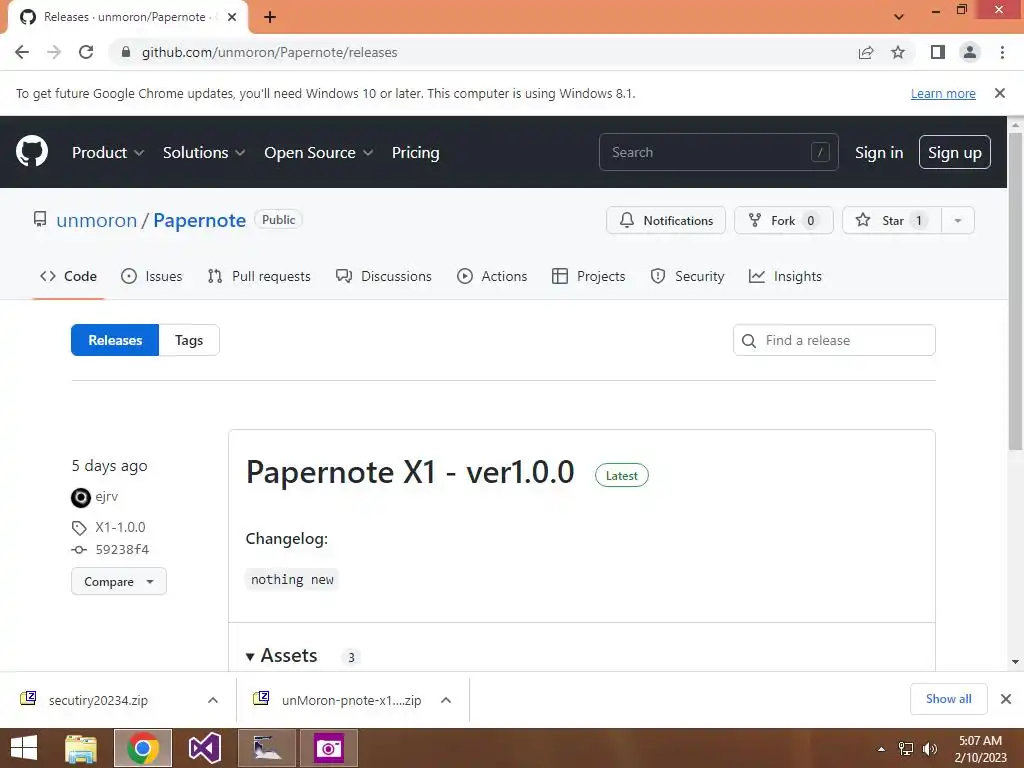Click the Sign up button
Screen dimensions: 1024x768
click(x=954, y=152)
